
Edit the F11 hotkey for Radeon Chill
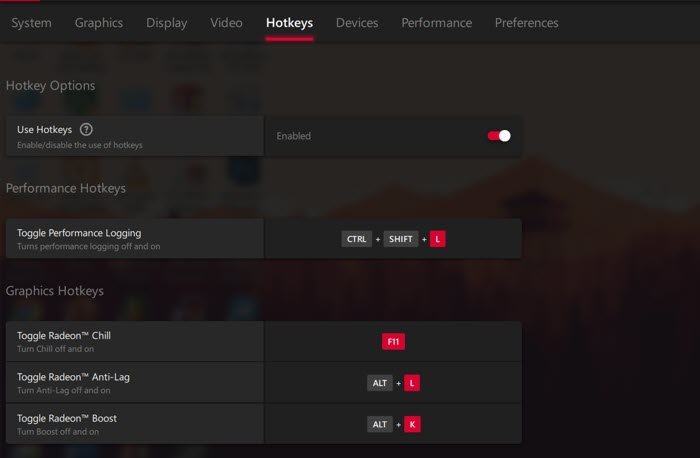click(x=393, y=342)
